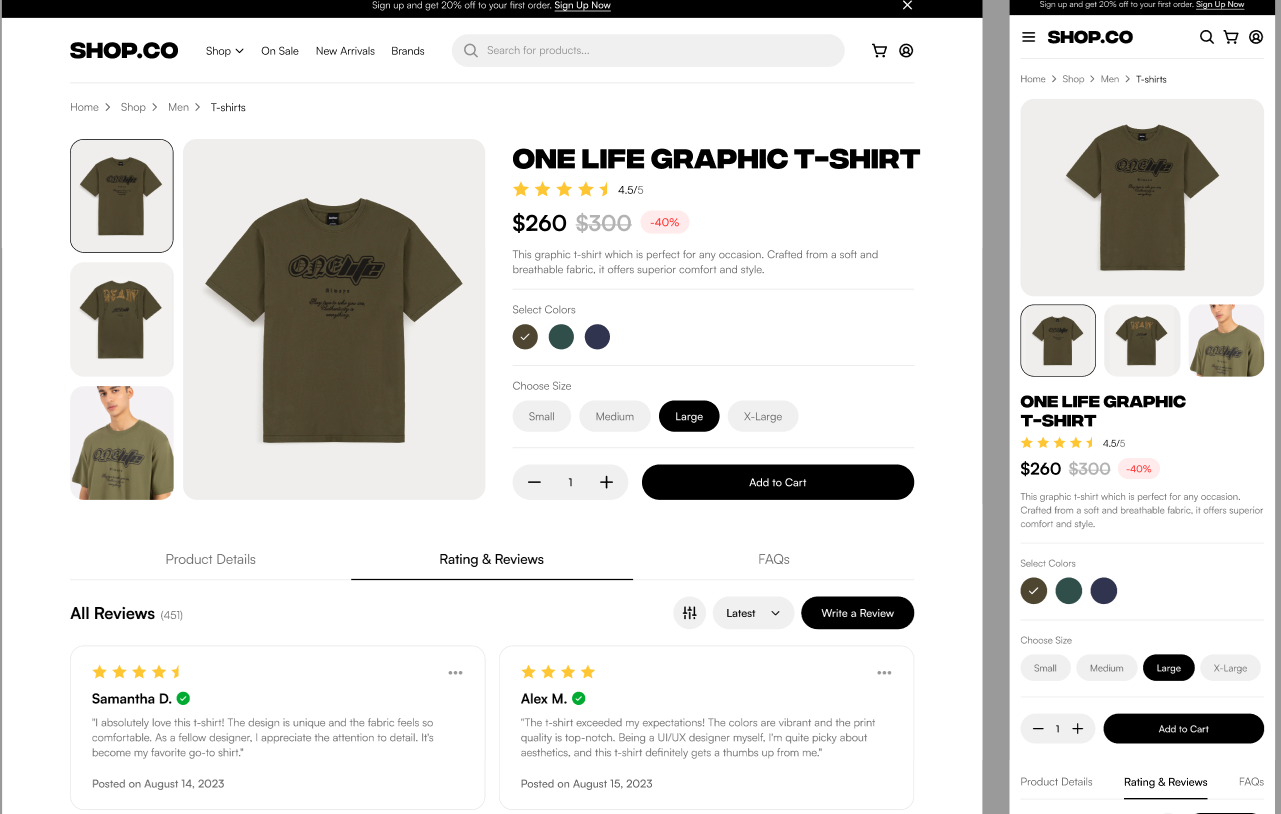Click the review filter settings icon
This screenshot has height=814, width=1281.
tap(689, 613)
